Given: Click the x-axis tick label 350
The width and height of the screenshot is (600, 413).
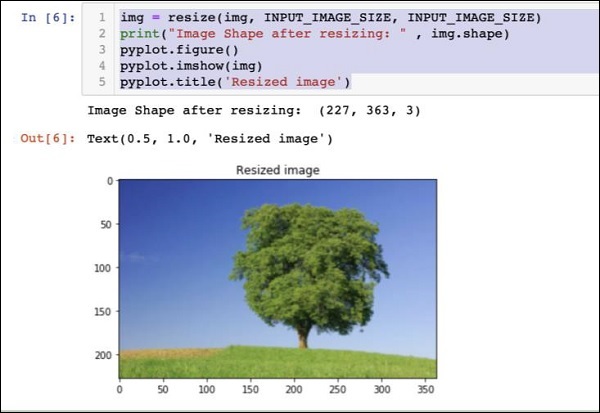Looking at the screenshot, I should pos(426,390).
